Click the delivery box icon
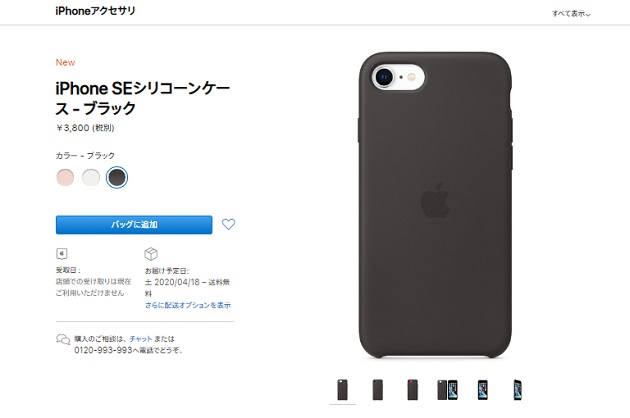Image resolution: width=630 pixels, height=418 pixels. coord(151,254)
